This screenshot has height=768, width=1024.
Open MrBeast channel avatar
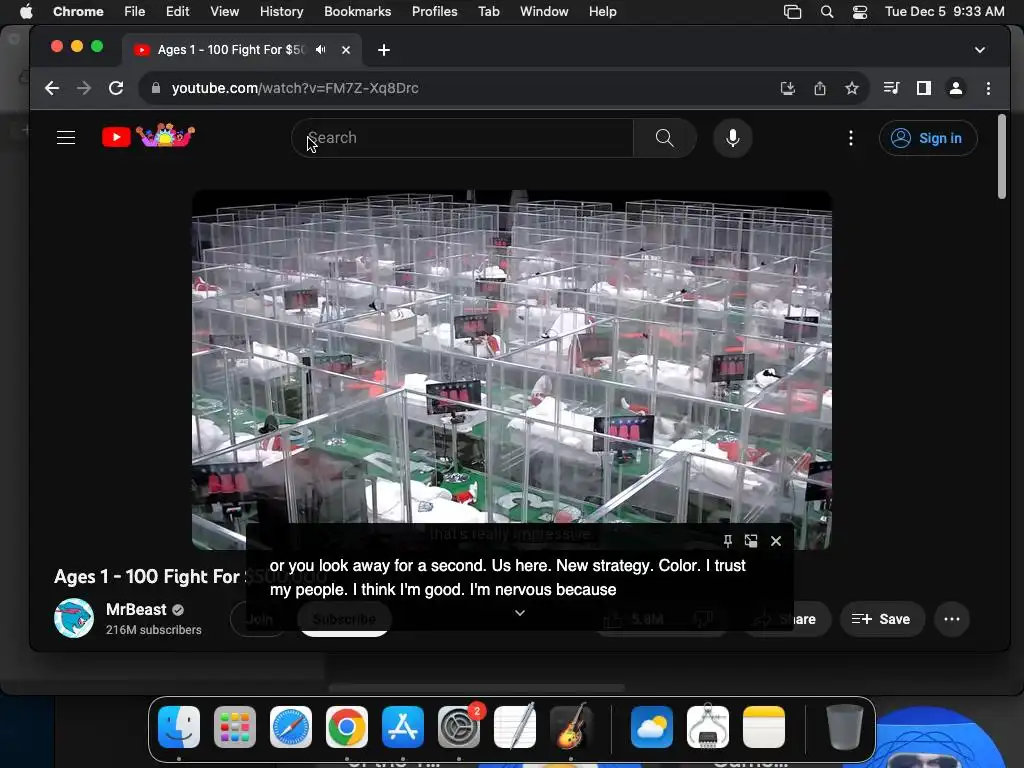pos(74,618)
